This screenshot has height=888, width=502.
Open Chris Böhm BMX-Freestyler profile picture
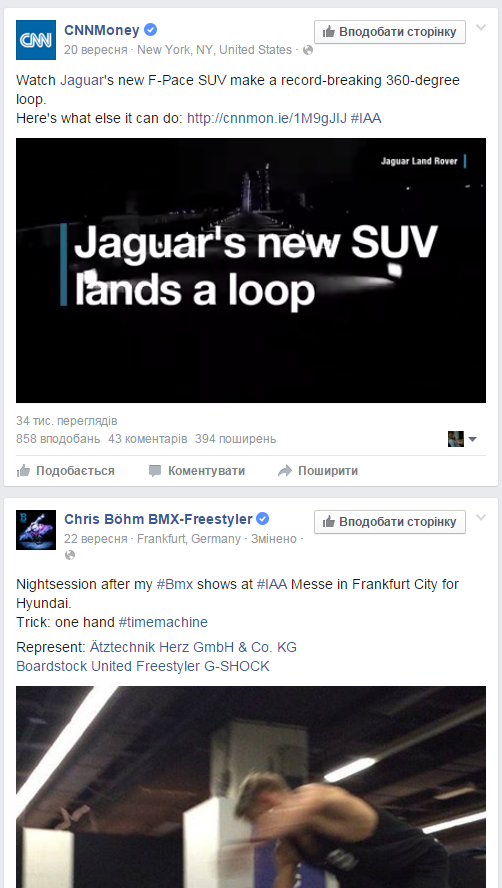point(36,530)
